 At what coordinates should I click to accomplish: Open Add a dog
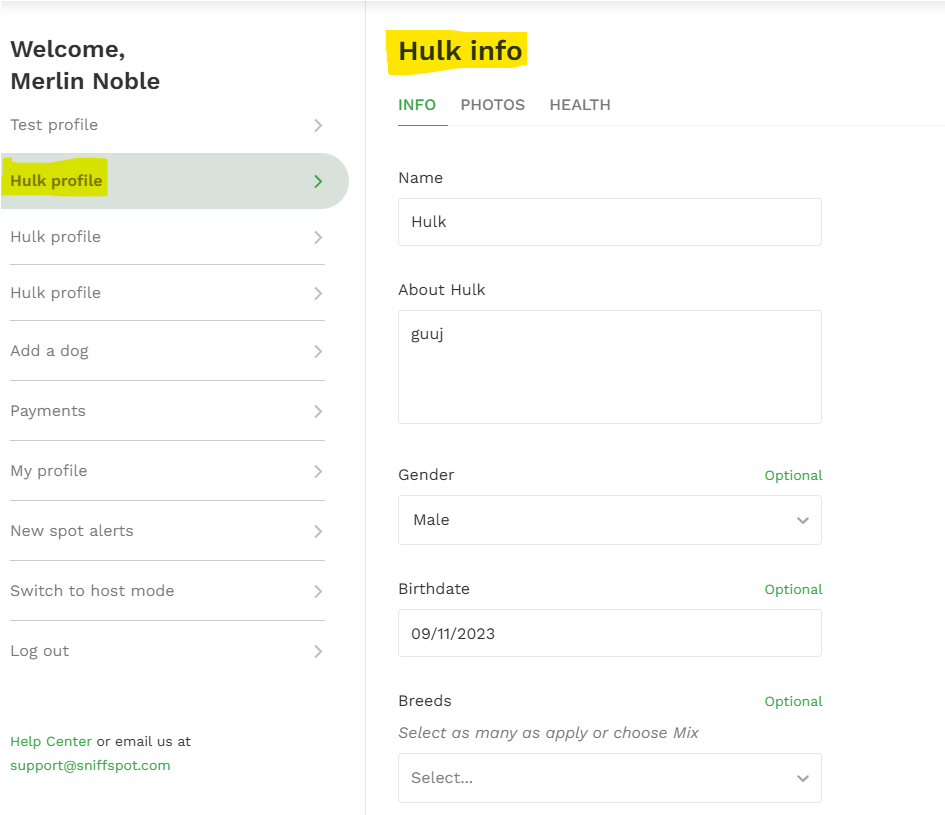click(x=168, y=351)
